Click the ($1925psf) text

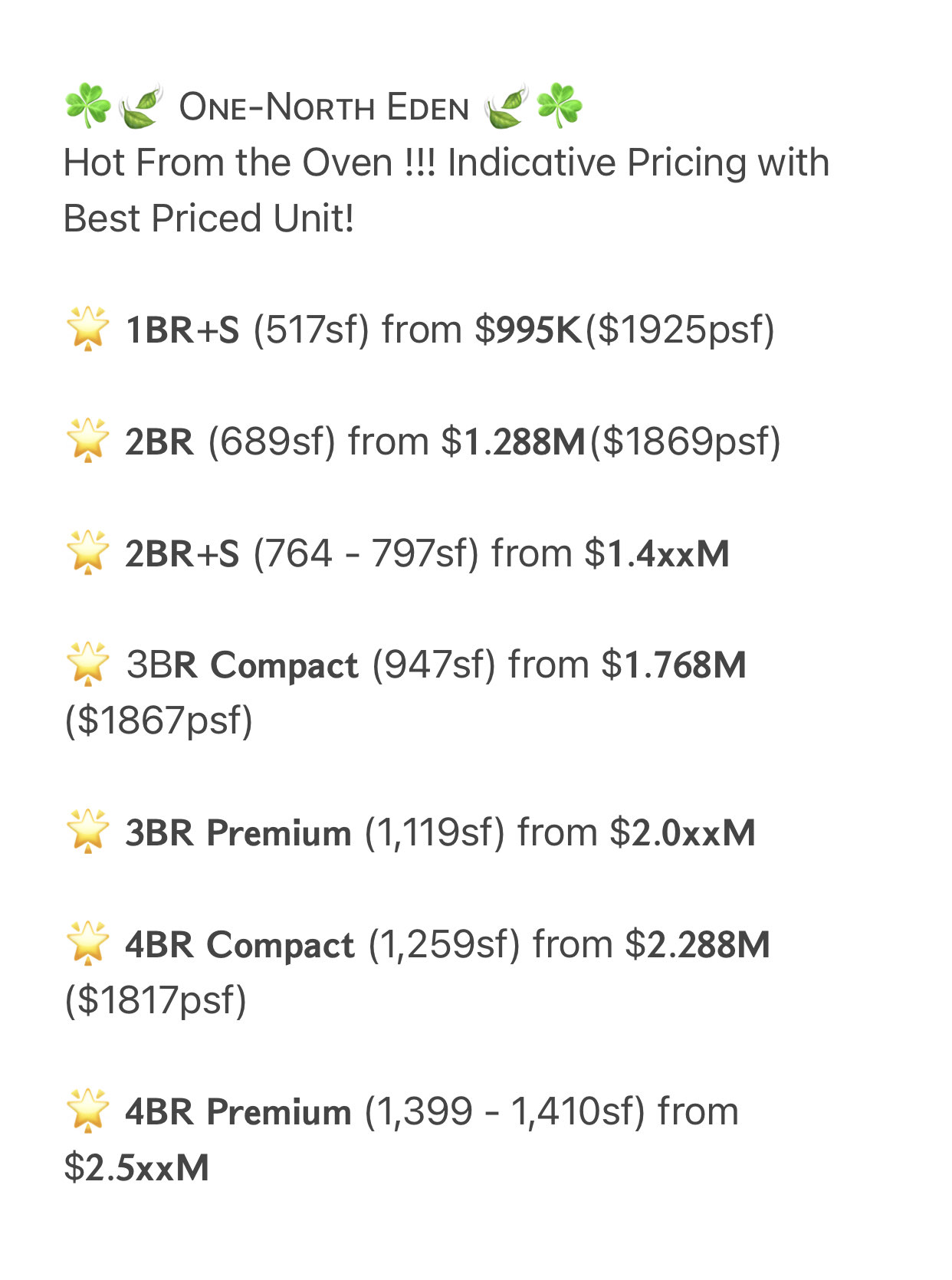point(681,330)
